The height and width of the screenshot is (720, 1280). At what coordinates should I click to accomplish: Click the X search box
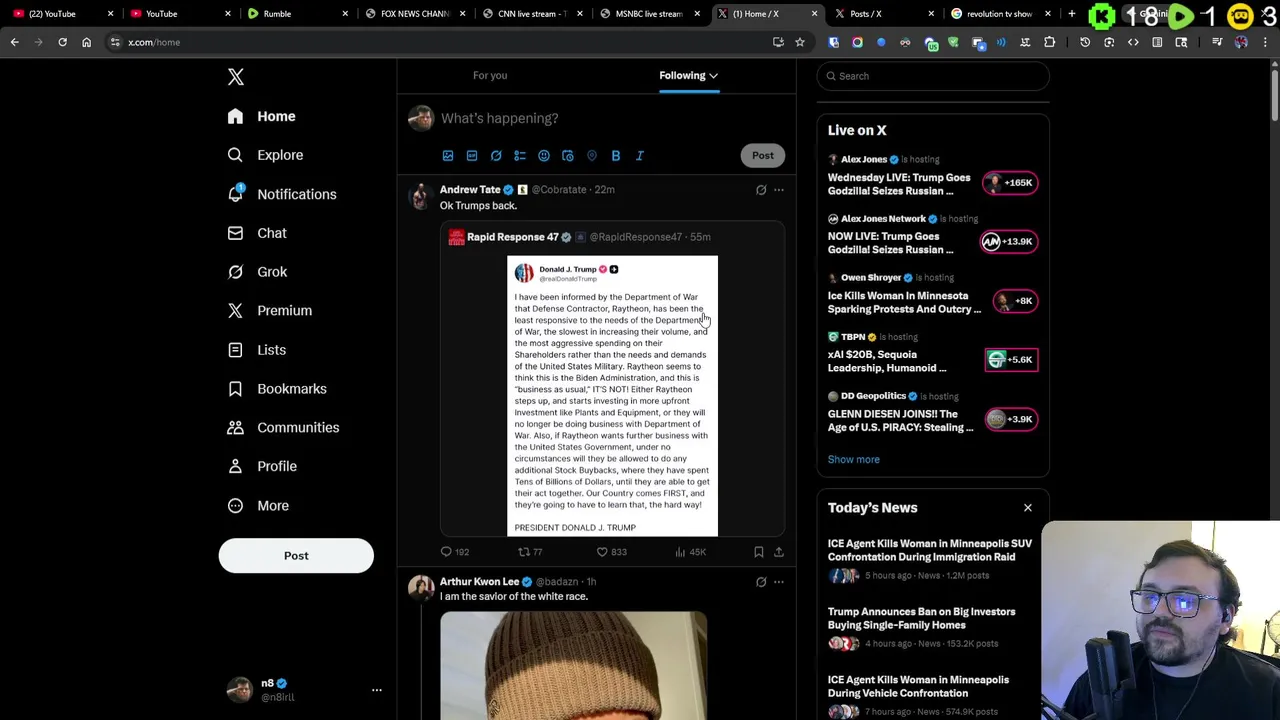tap(933, 76)
